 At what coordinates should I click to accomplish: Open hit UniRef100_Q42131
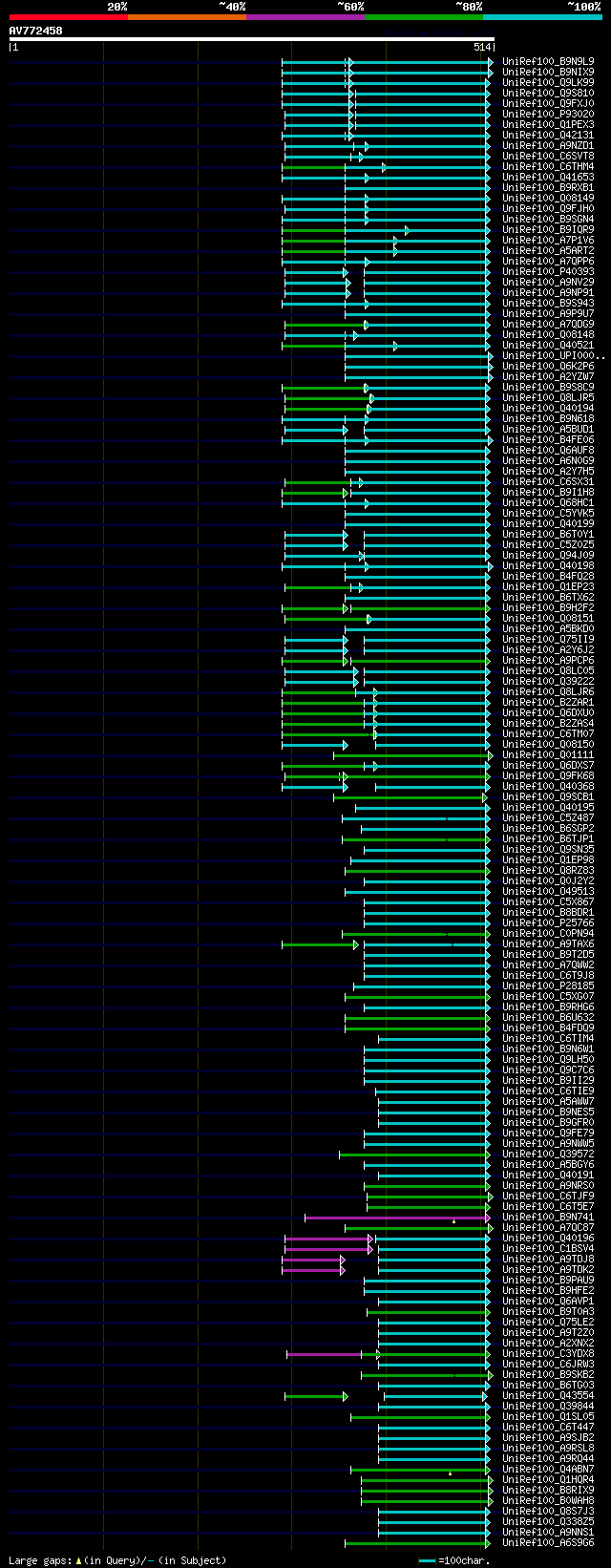(548, 135)
